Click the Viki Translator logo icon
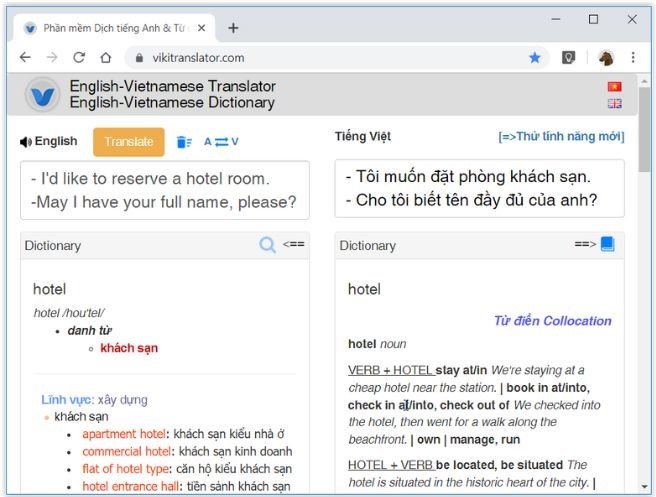This screenshot has height=497, width=656. (x=42, y=94)
